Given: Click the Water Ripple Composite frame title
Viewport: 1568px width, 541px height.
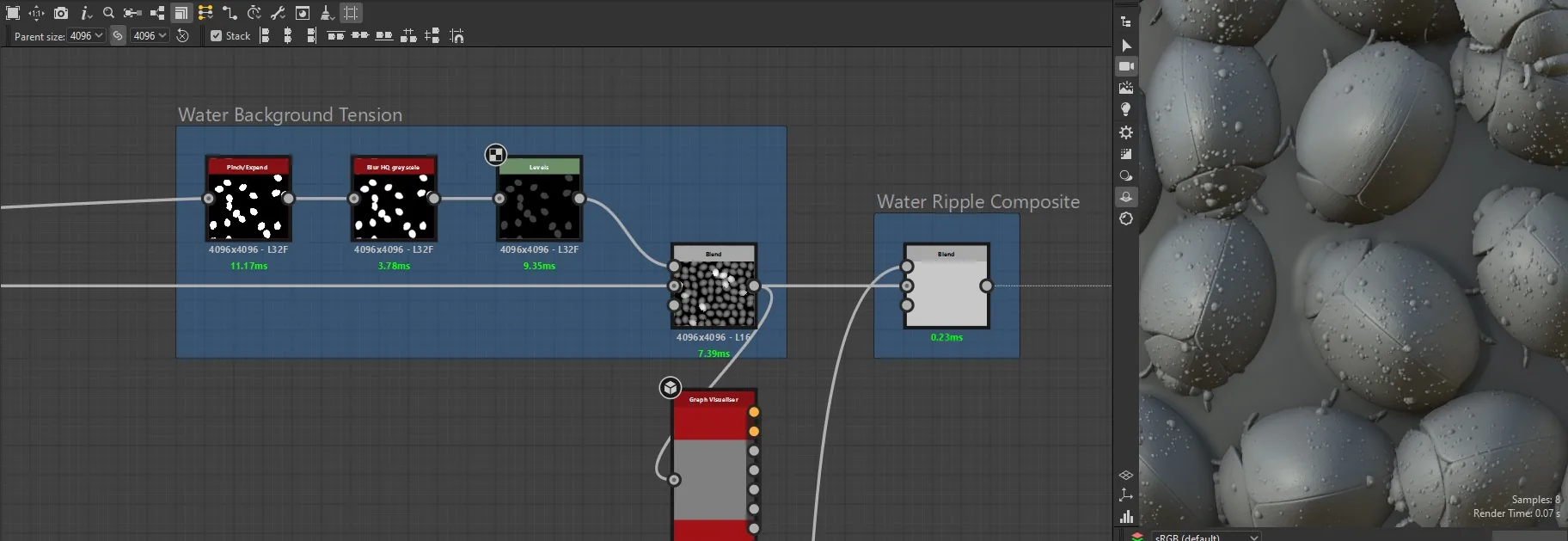Looking at the screenshot, I should click(x=978, y=202).
